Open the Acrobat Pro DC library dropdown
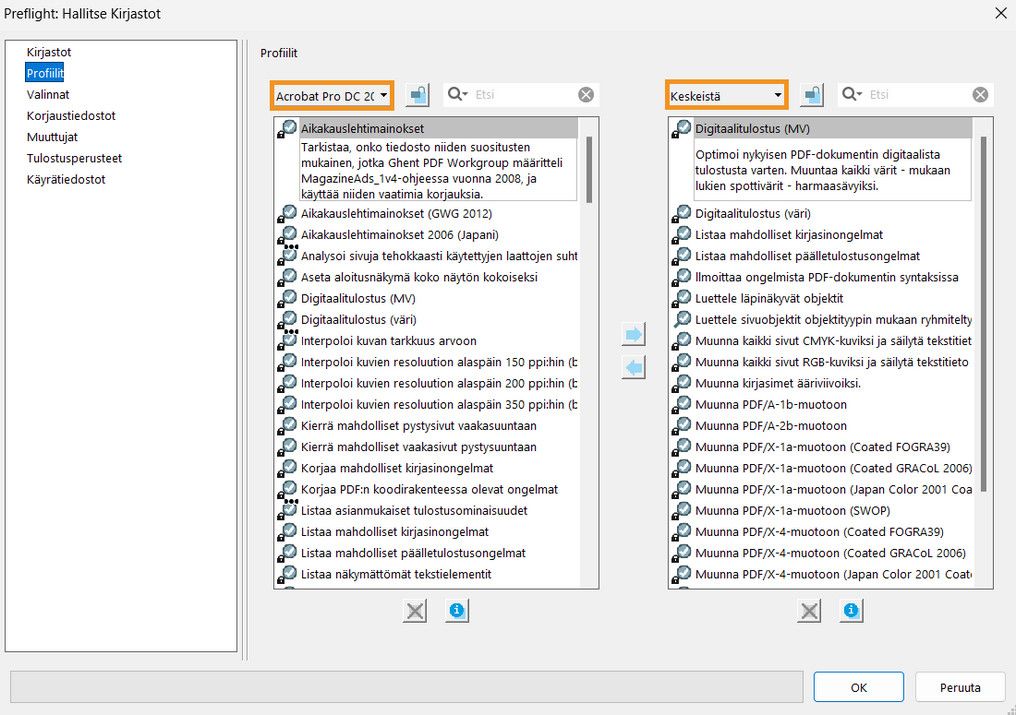Screen dimensions: 1016x715 pos(332,96)
